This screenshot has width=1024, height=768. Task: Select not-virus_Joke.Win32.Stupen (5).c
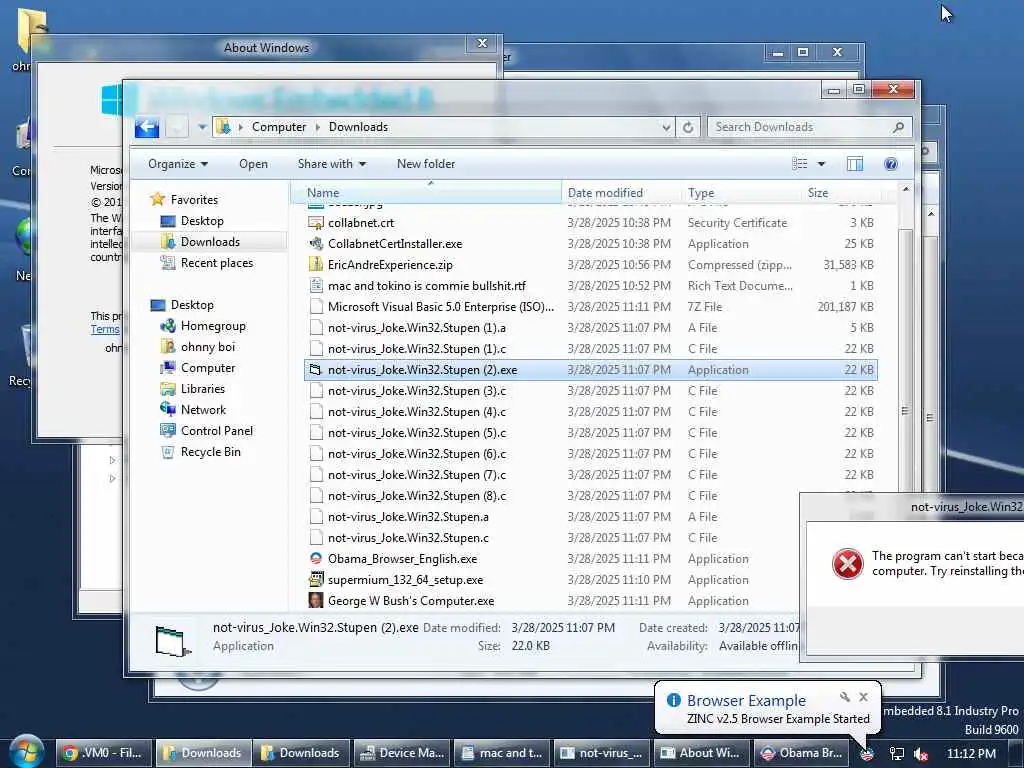(591, 432)
